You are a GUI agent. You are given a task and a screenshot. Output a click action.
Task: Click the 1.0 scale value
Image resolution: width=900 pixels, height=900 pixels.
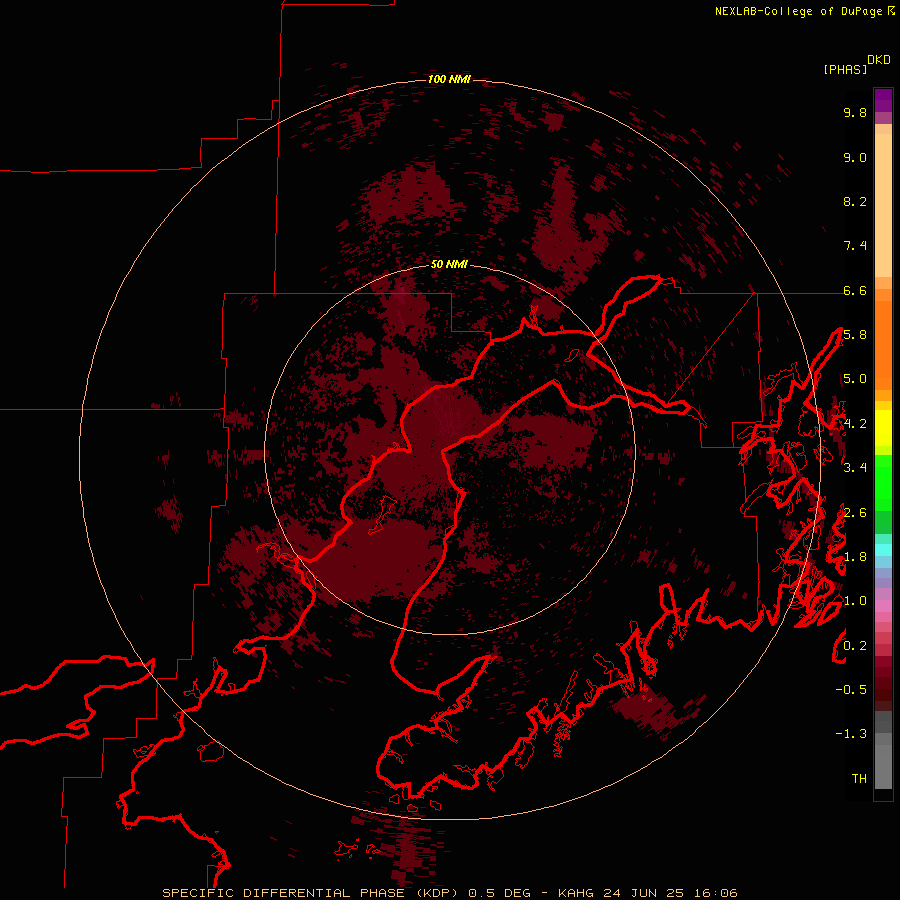(855, 601)
